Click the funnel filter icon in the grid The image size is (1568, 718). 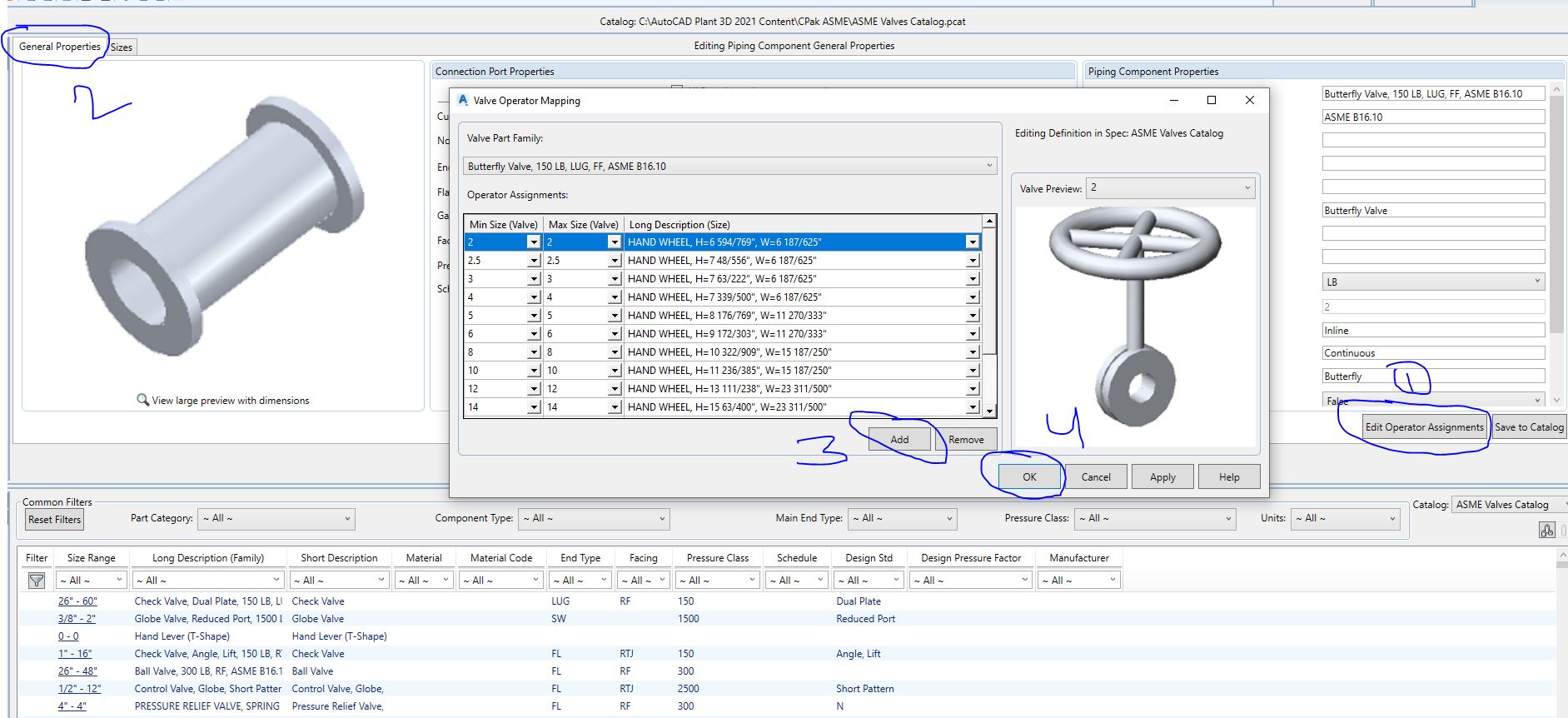click(x=37, y=580)
